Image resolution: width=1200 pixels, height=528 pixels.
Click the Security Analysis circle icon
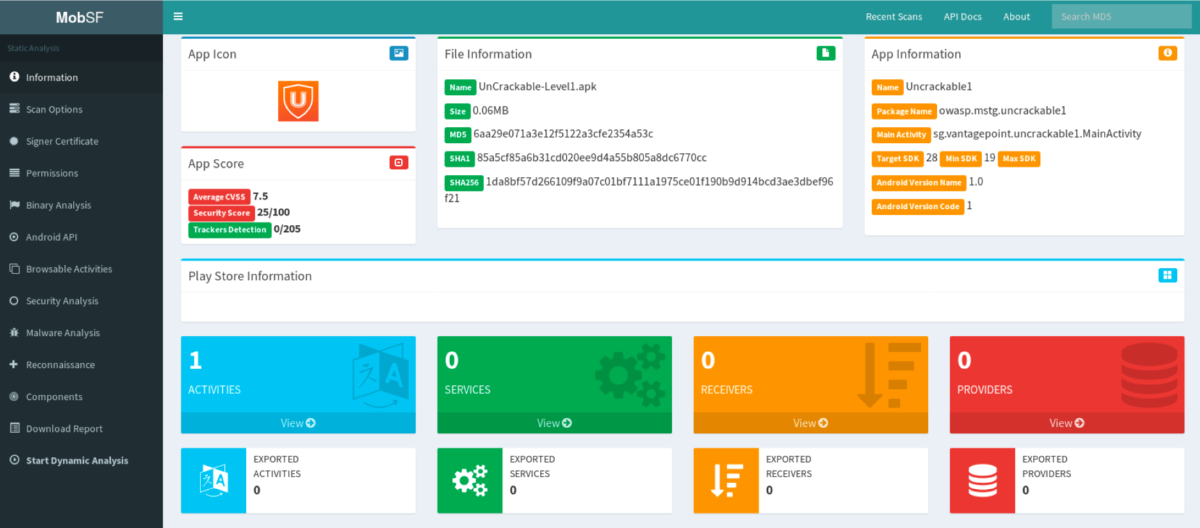coord(15,301)
